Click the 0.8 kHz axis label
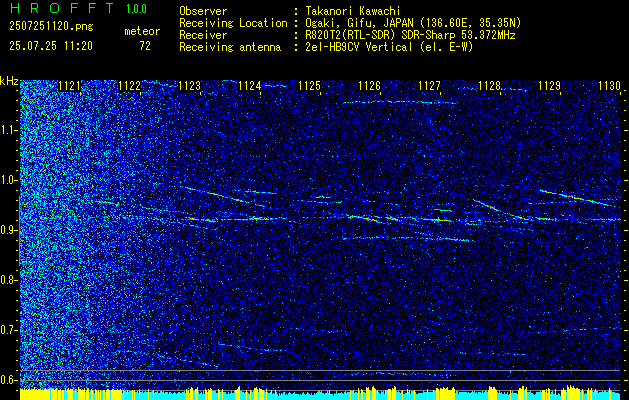Viewport: 629px width, 400px height. 8,280
